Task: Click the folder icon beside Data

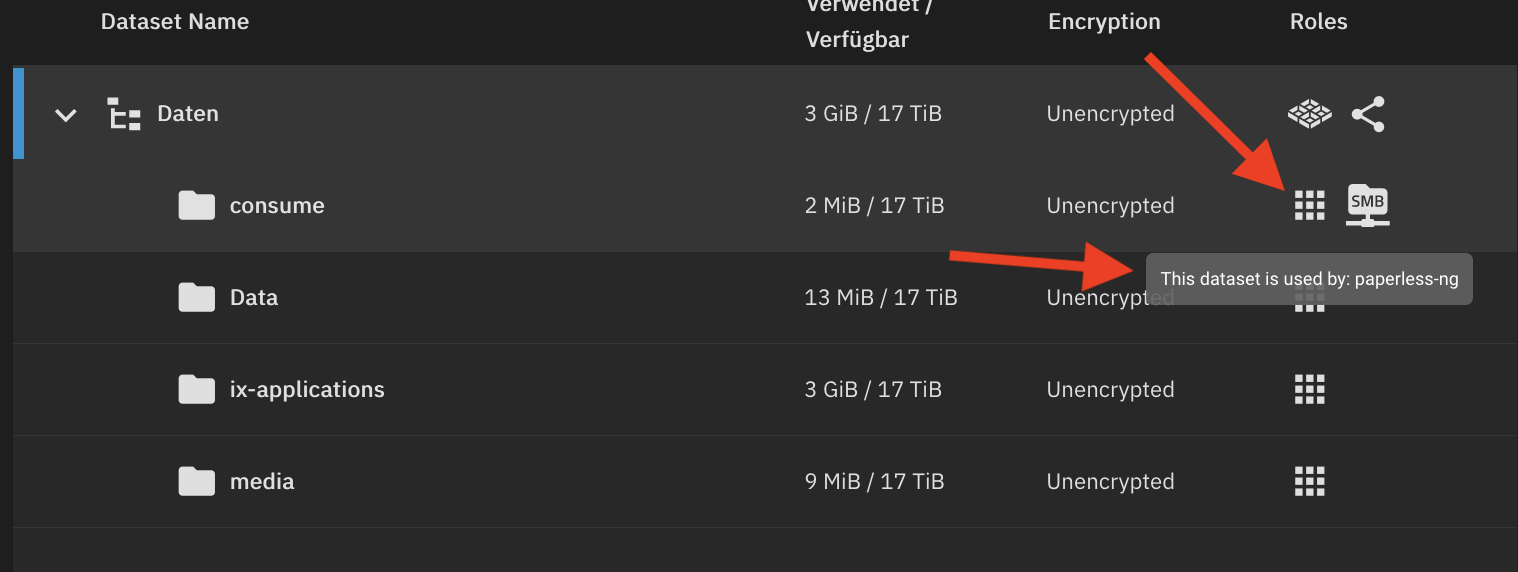Action: pyautogui.click(x=197, y=298)
